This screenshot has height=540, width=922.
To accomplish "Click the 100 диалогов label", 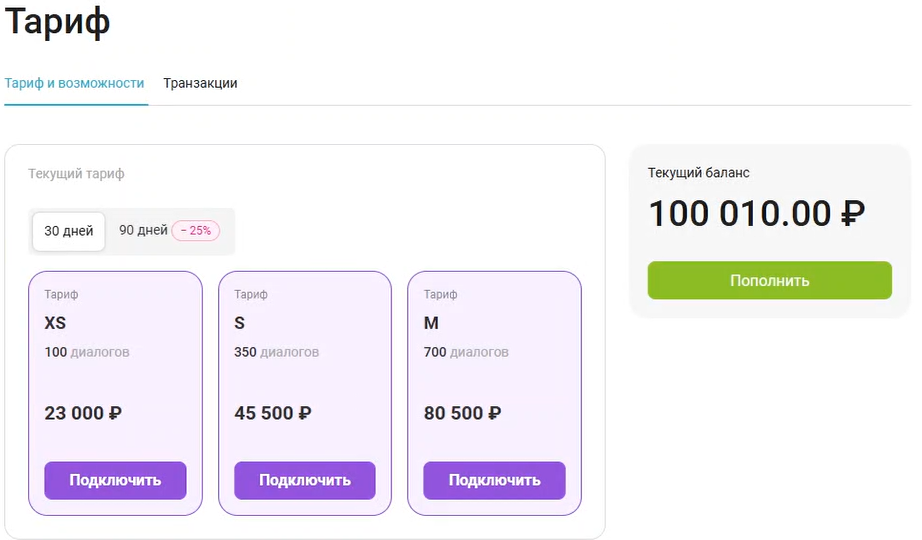I will (87, 352).
